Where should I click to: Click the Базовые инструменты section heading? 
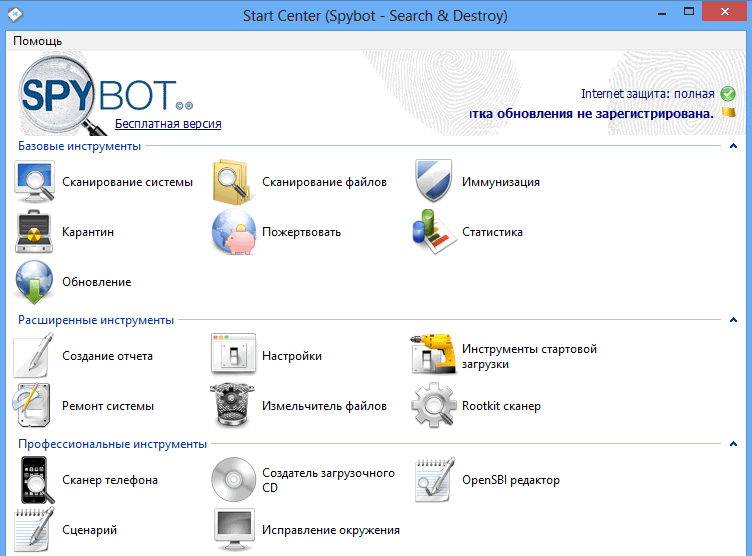tap(79, 146)
